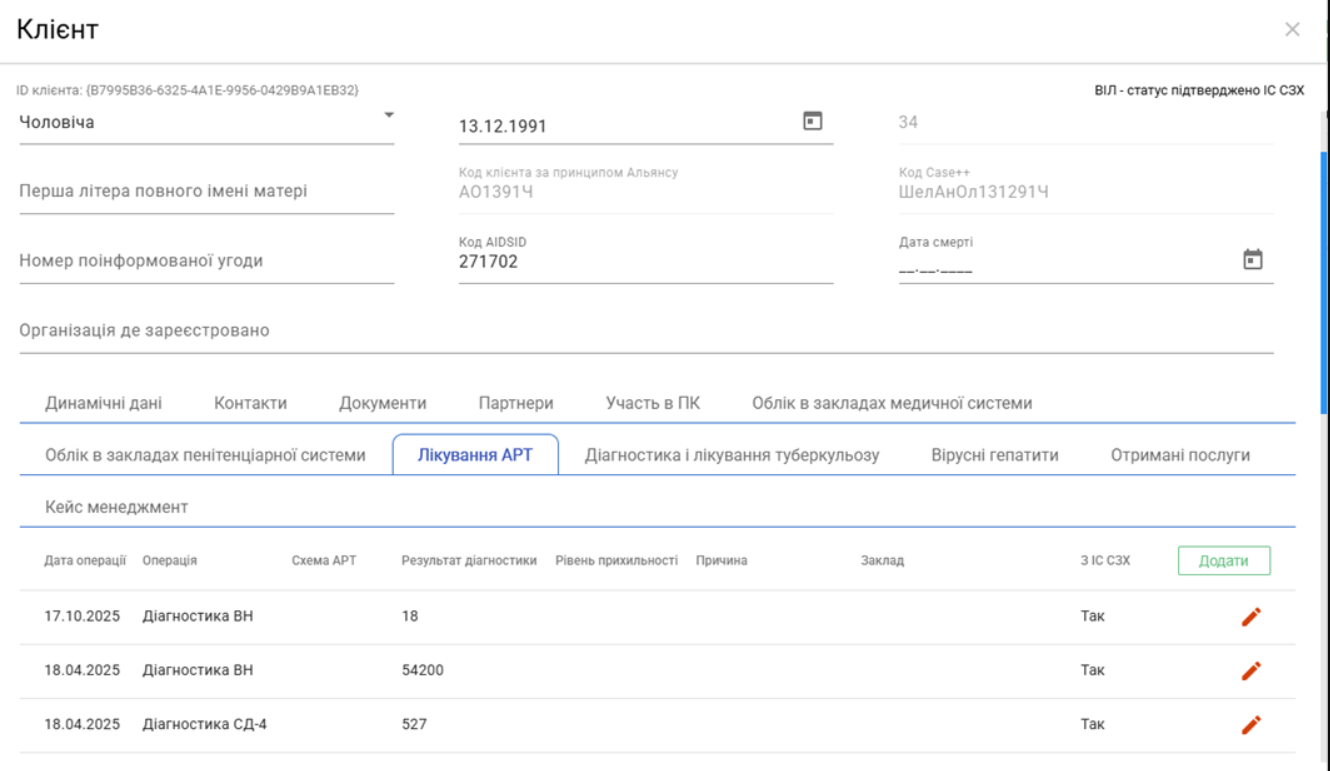
Task: Edit the Діагностика СД-4 record
Action: (1251, 725)
